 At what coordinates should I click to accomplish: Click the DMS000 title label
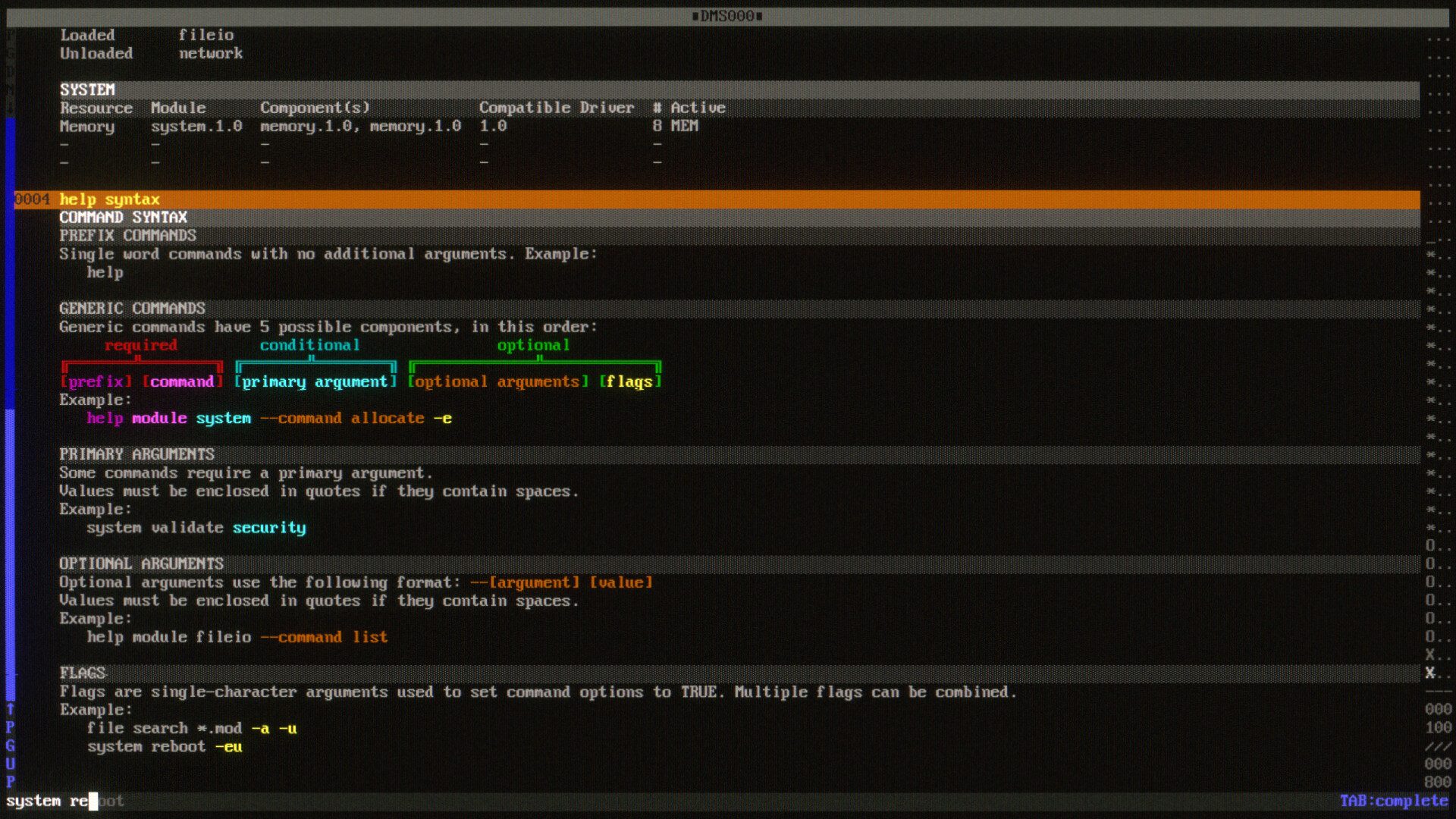click(x=727, y=16)
